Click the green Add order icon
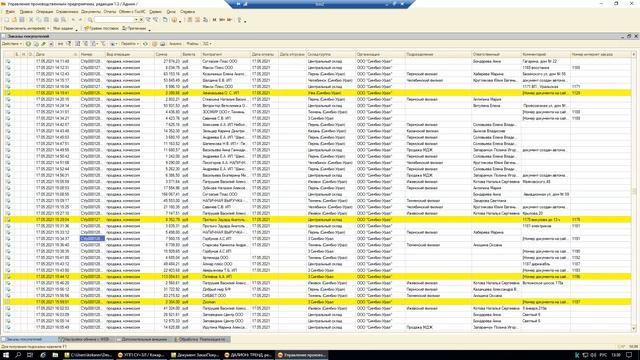 [x=28, y=44]
